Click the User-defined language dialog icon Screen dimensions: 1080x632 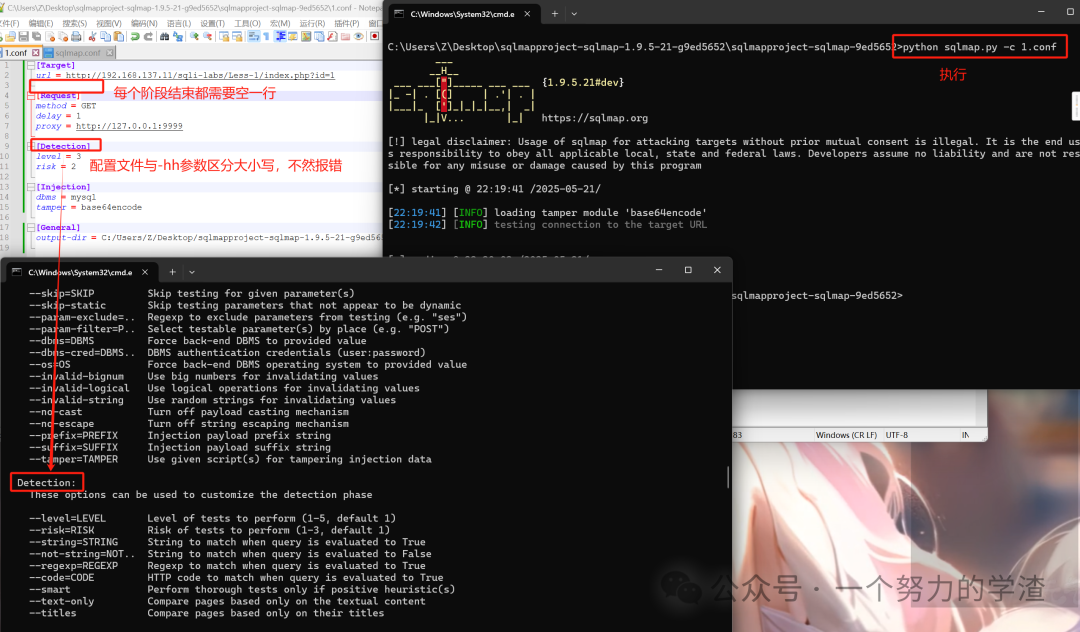[x=293, y=36]
